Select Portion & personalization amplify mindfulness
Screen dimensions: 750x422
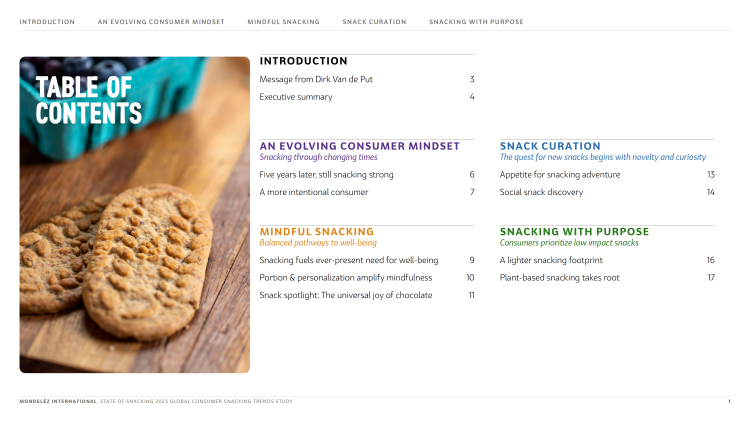tap(345, 277)
